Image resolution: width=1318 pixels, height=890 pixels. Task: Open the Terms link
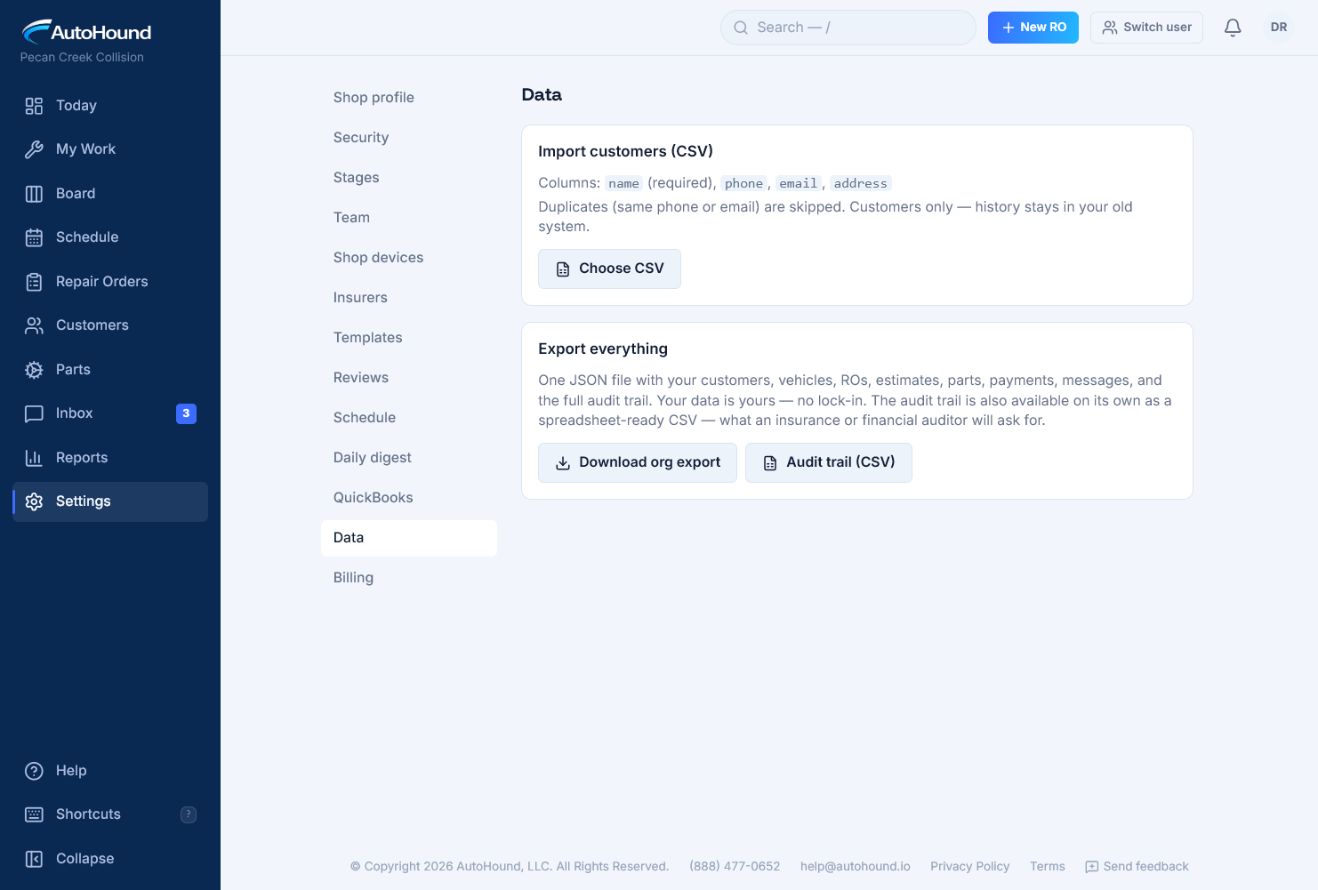click(x=1047, y=867)
